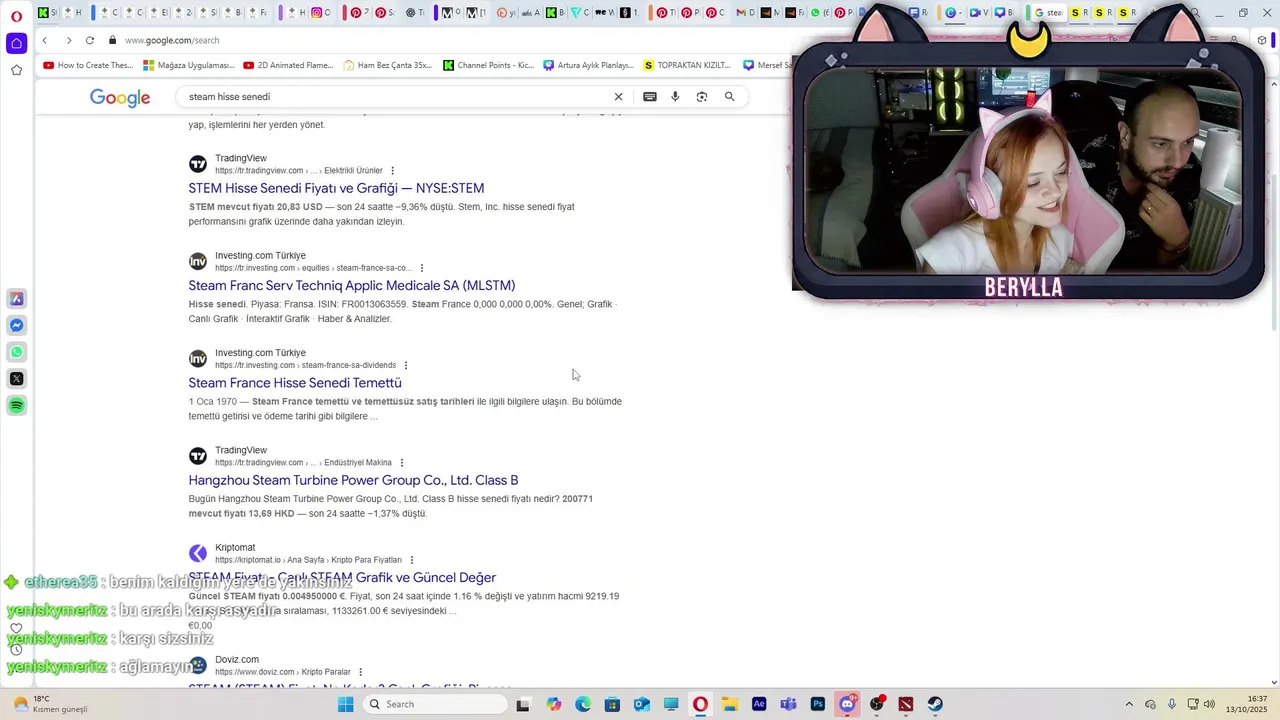Image resolution: width=1280 pixels, height=720 pixels.
Task: Open Dota 2 from the taskbar
Action: tap(906, 704)
